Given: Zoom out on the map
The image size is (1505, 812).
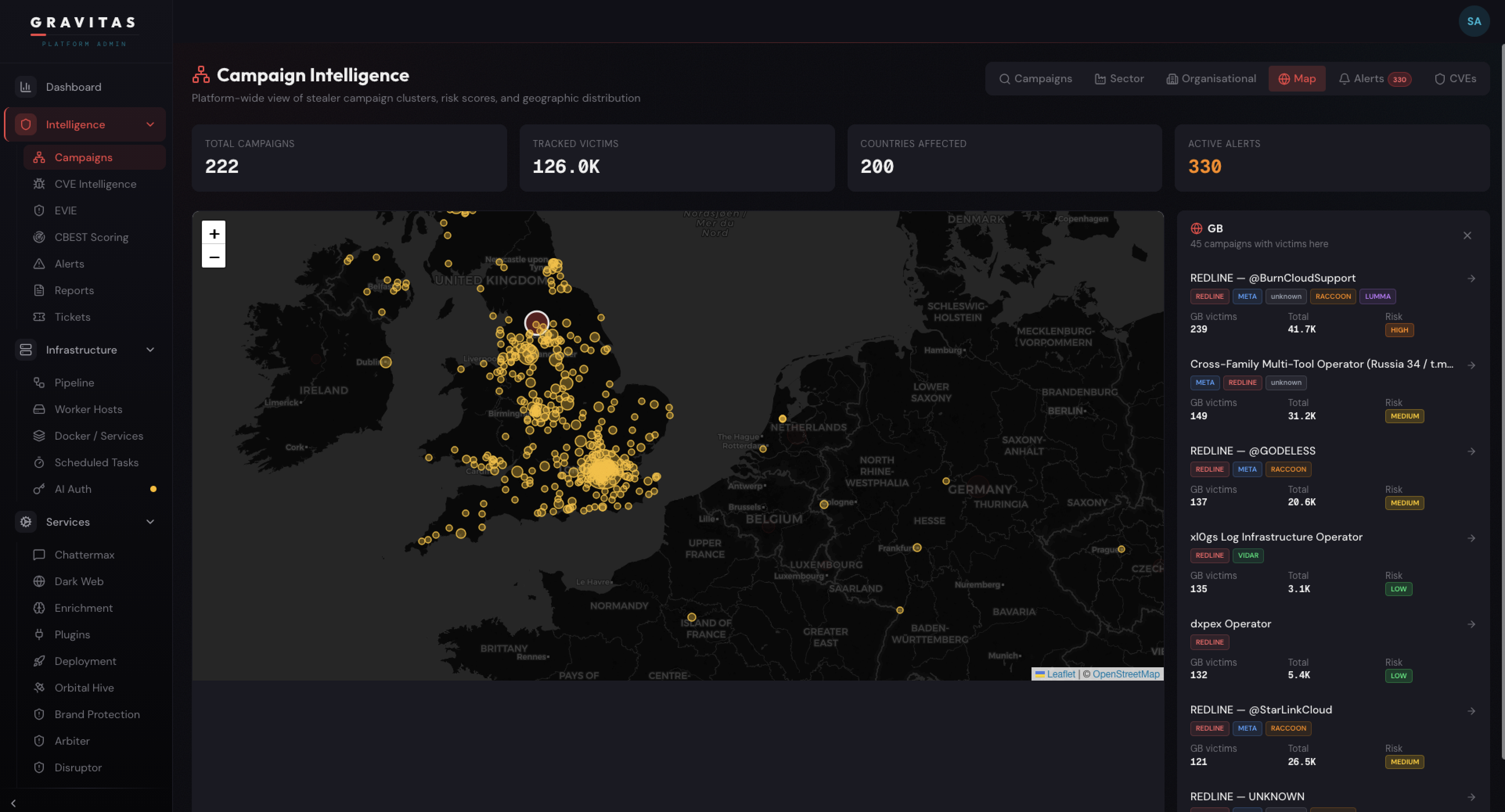Looking at the screenshot, I should pyautogui.click(x=214, y=257).
